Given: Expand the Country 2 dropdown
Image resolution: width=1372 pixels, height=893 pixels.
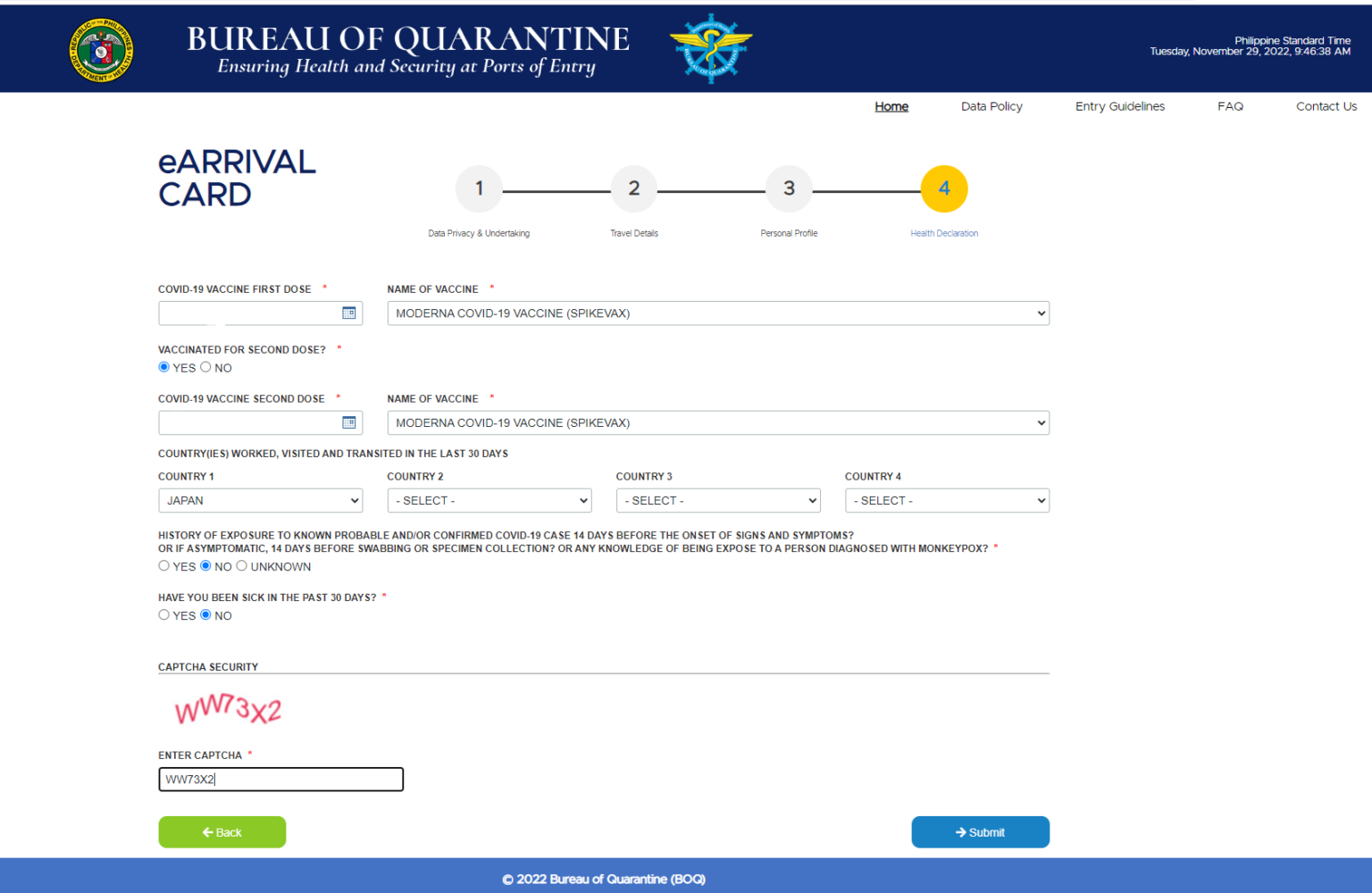Looking at the screenshot, I should [x=489, y=501].
